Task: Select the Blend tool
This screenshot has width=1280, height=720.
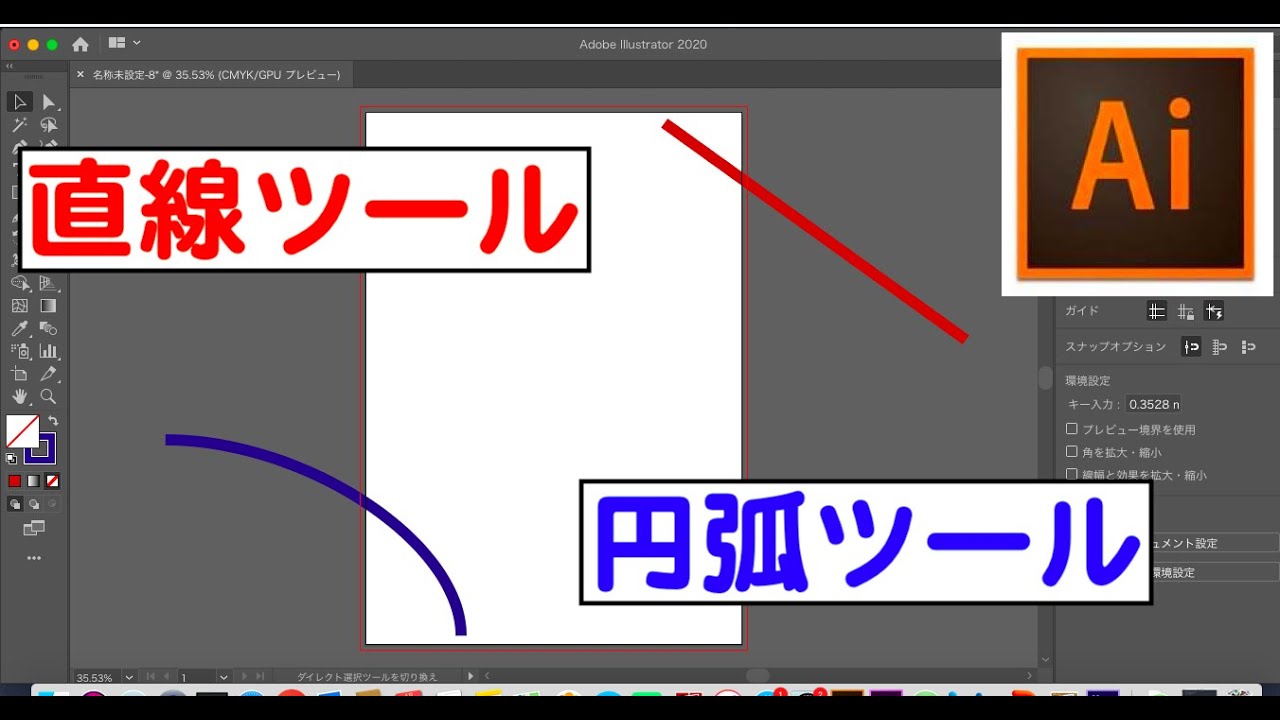Action: (x=48, y=328)
